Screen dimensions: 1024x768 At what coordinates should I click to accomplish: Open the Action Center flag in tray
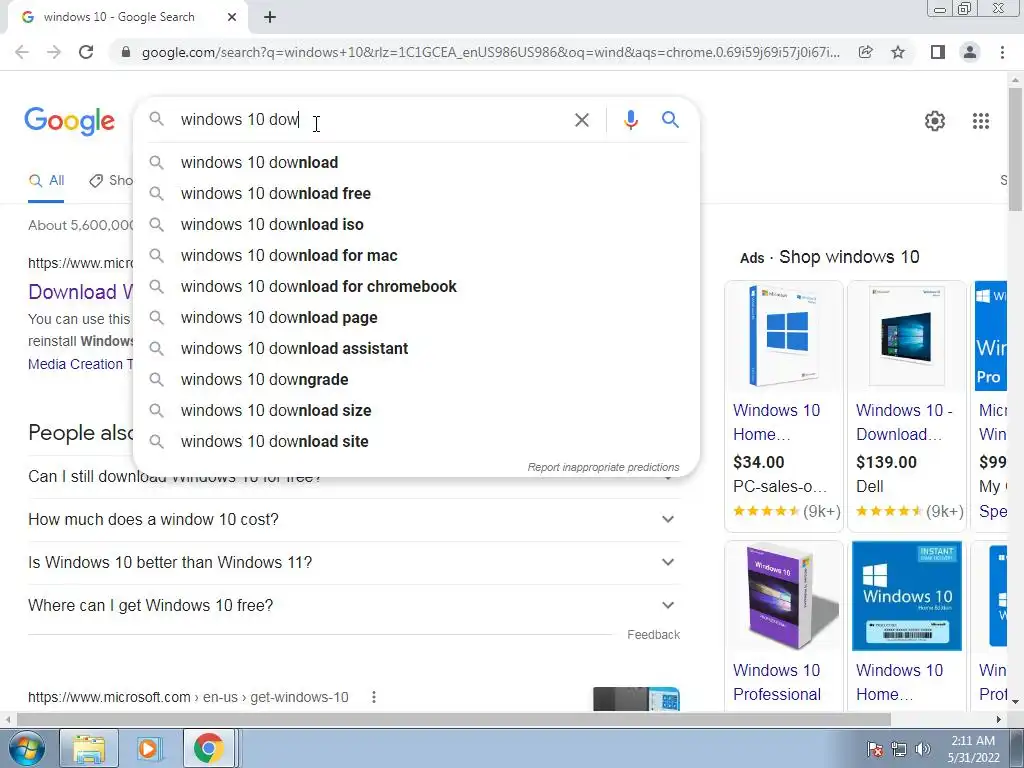click(x=875, y=749)
